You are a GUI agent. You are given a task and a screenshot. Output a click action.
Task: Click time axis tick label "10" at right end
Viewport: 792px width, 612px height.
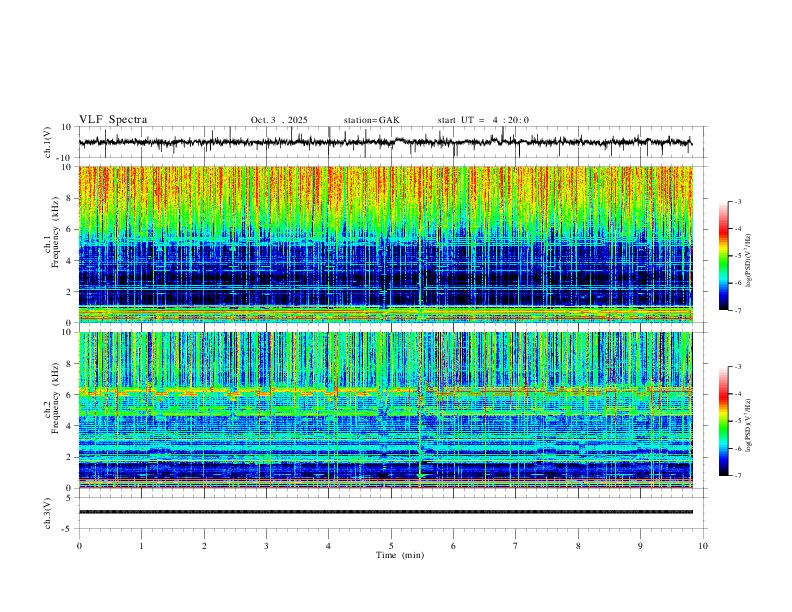point(703,546)
